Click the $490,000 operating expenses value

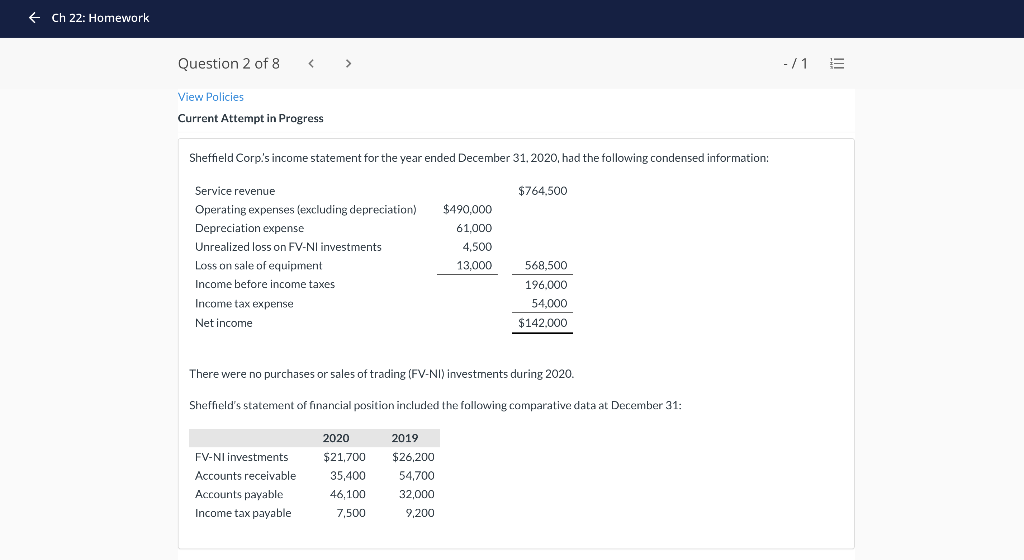(468, 210)
